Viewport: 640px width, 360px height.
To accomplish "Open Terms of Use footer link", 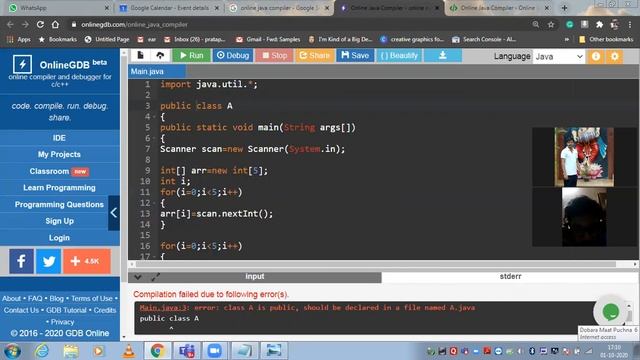I will 92,298.
